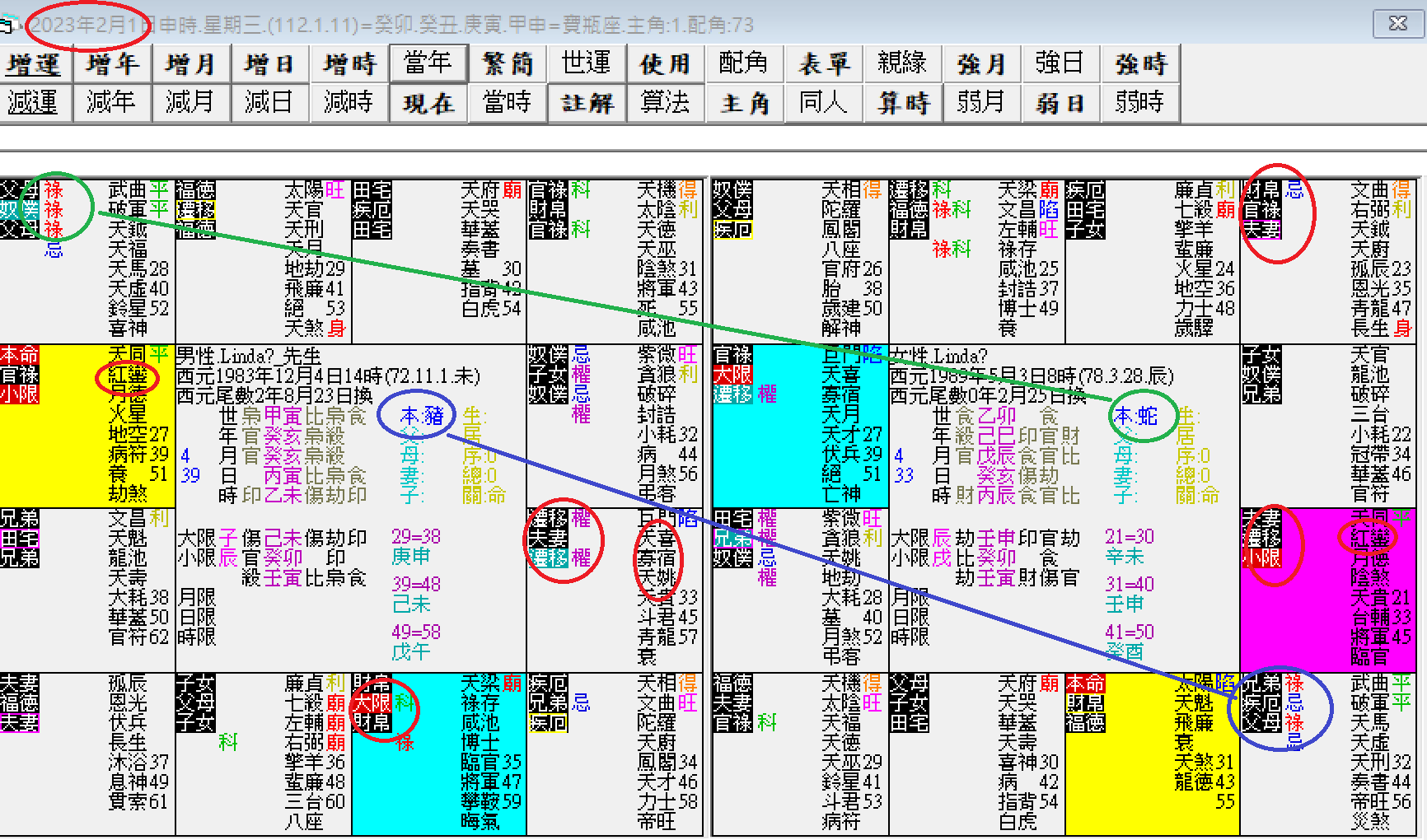Click the 增運 button to increase luck cycle
Screen dimensions: 1427x840
(35, 63)
